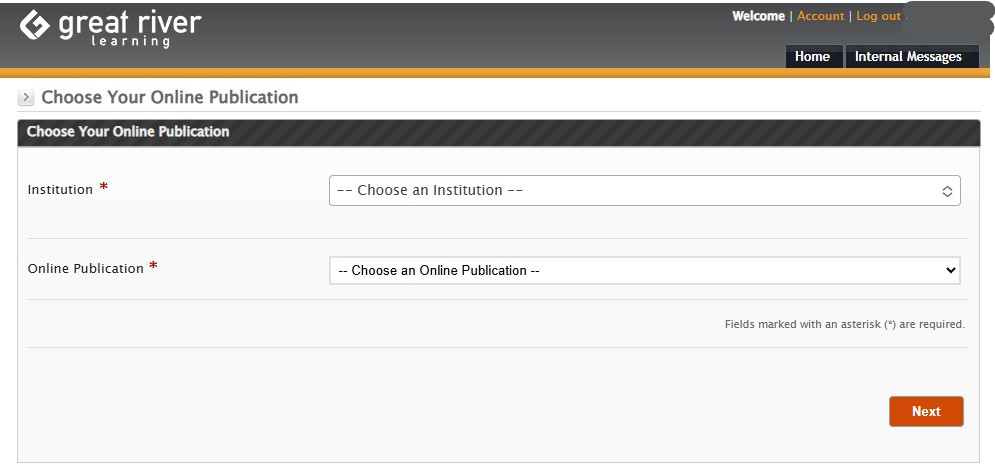Click the Log out link
Screen dimensions: 995x465
(x=878, y=16)
